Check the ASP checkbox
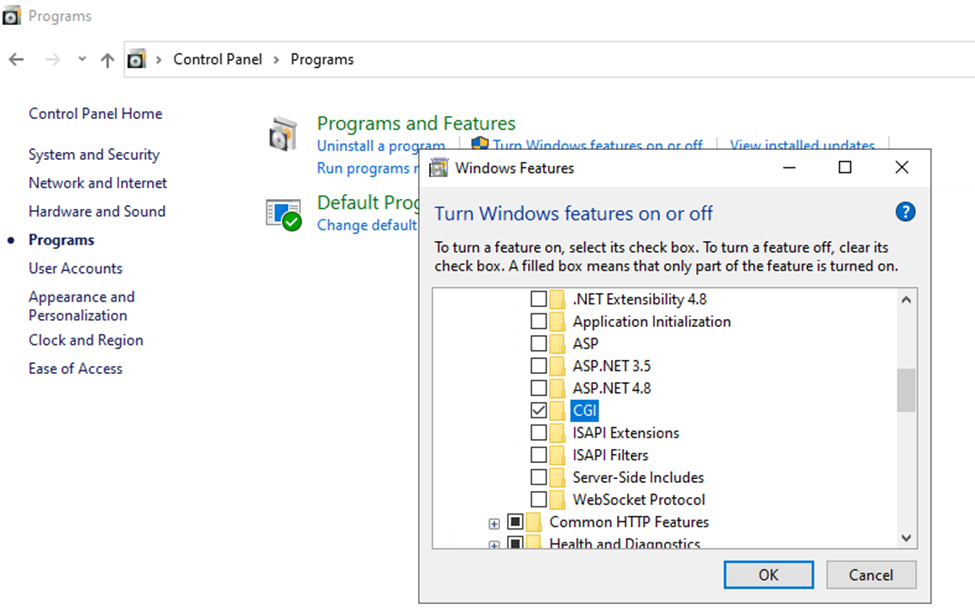The width and height of the screenshot is (975, 615). (538, 343)
